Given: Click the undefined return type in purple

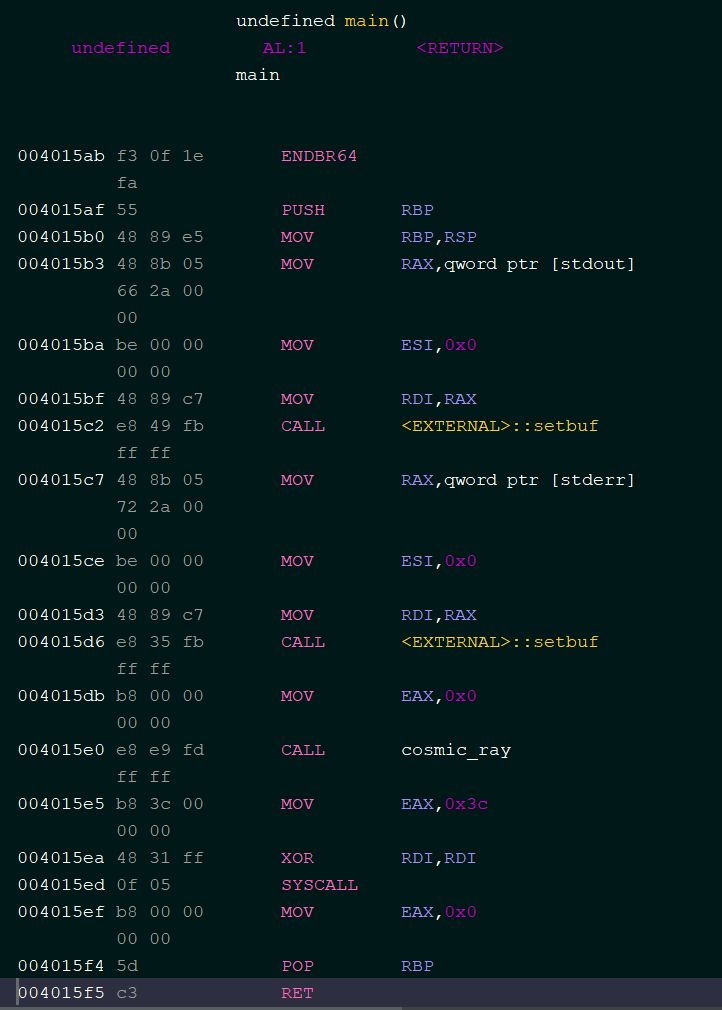Looking at the screenshot, I should [x=121, y=48].
